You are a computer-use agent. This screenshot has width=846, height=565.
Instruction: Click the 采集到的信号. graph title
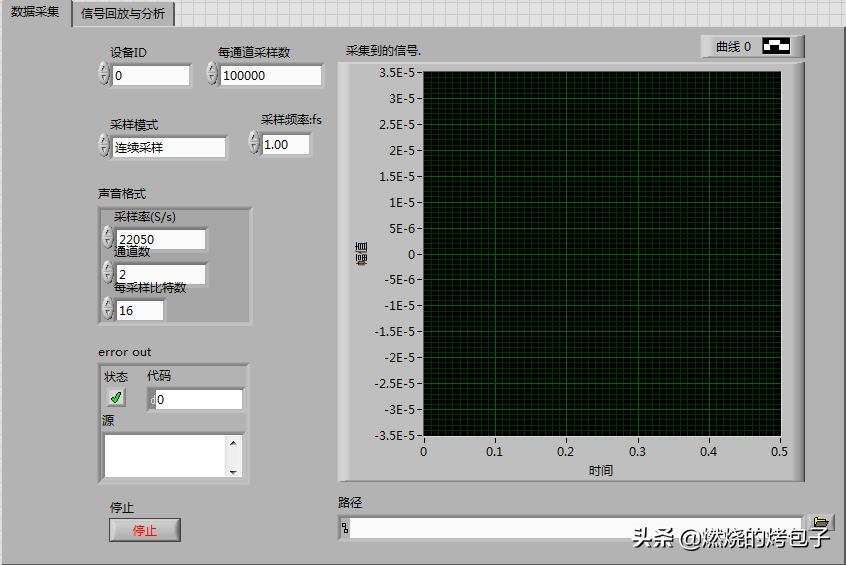pos(383,51)
